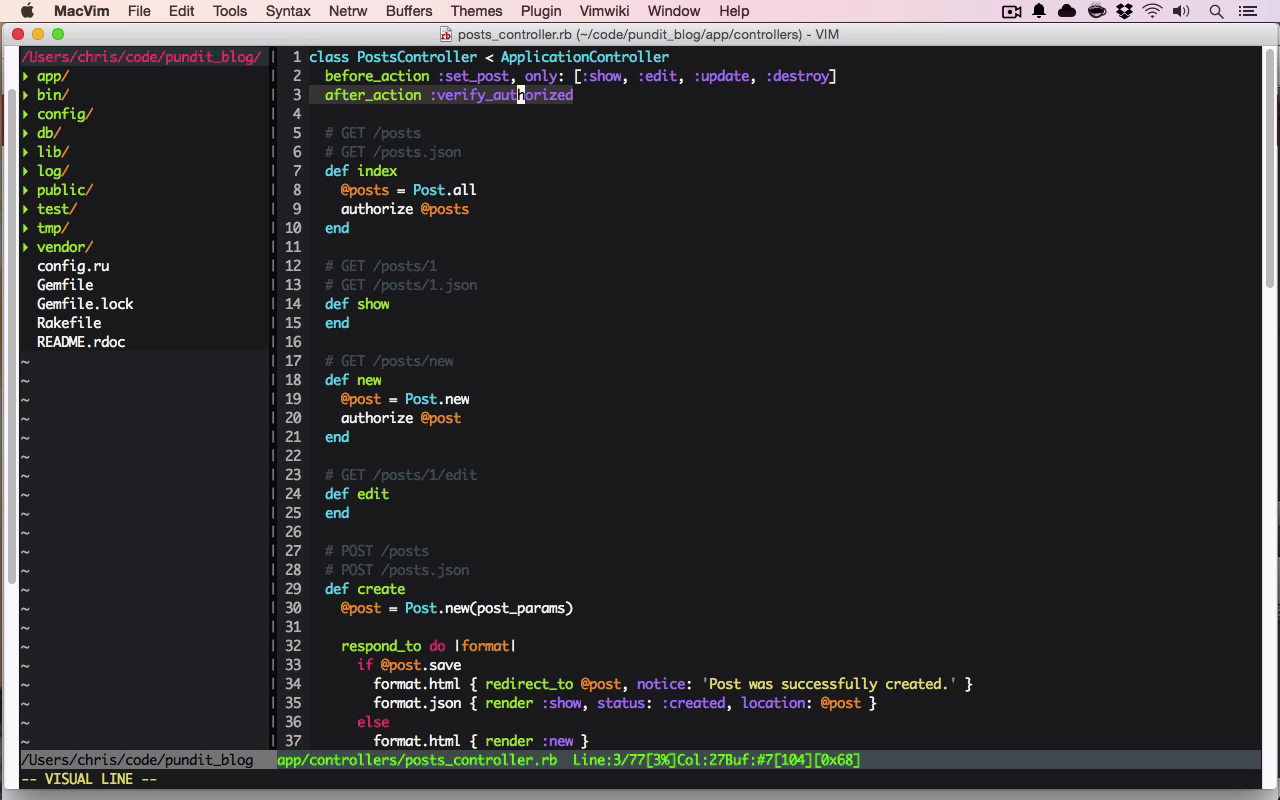Select README.rdoc in file tree
Image resolution: width=1280 pixels, height=800 pixels.
(x=81, y=342)
